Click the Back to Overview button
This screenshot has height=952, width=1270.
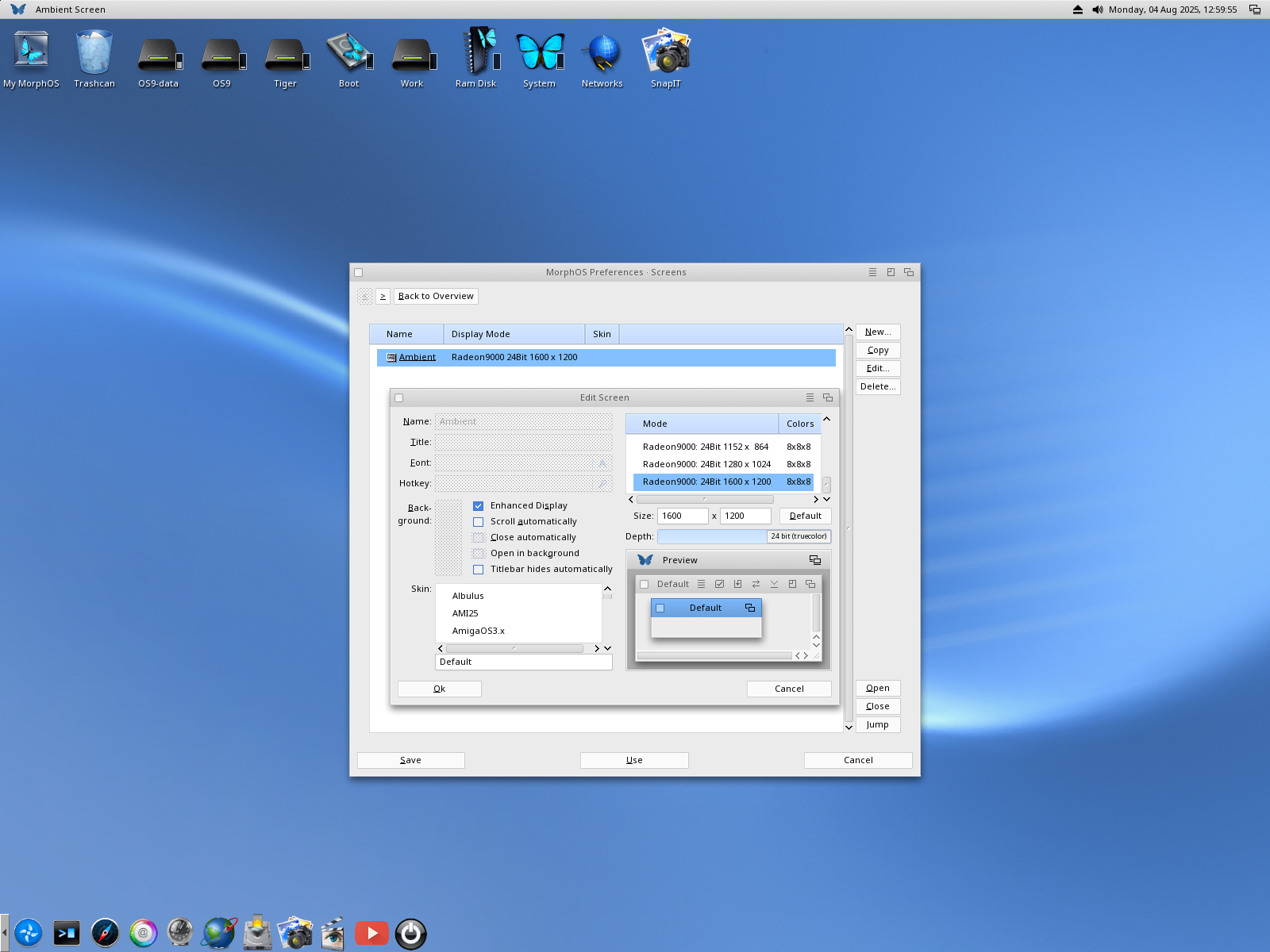point(435,295)
